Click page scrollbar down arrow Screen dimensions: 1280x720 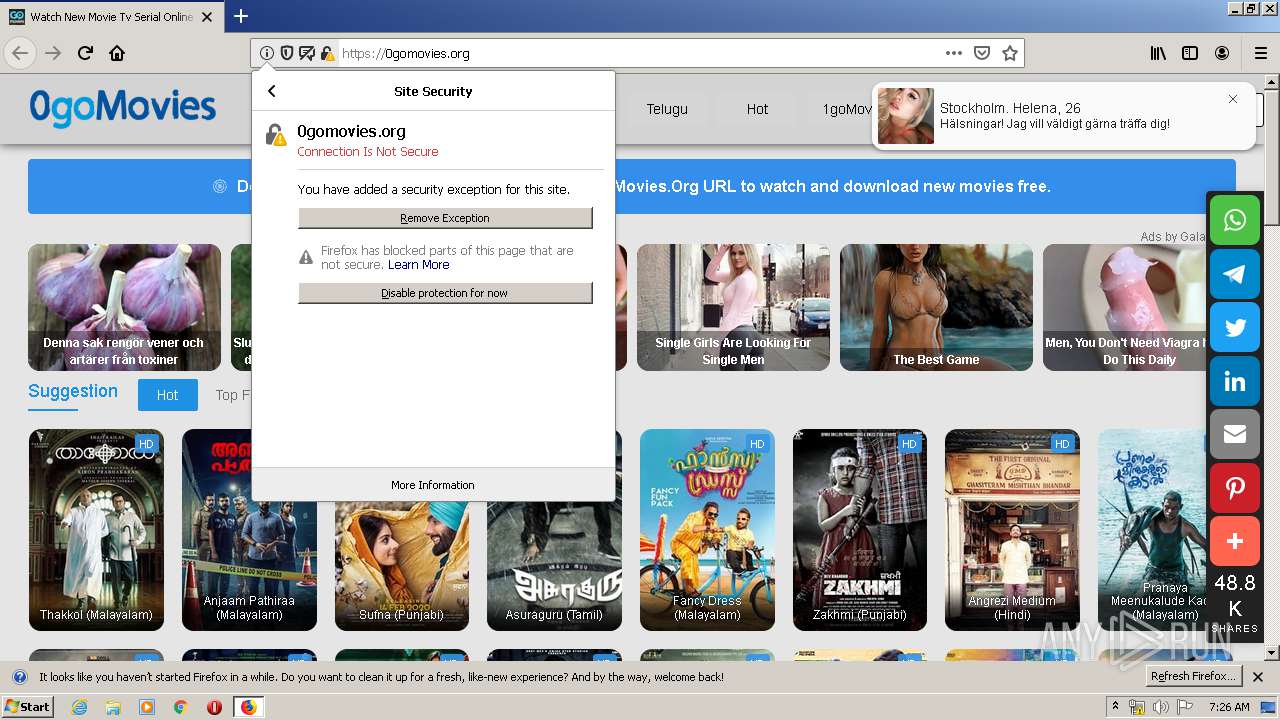click(1271, 653)
